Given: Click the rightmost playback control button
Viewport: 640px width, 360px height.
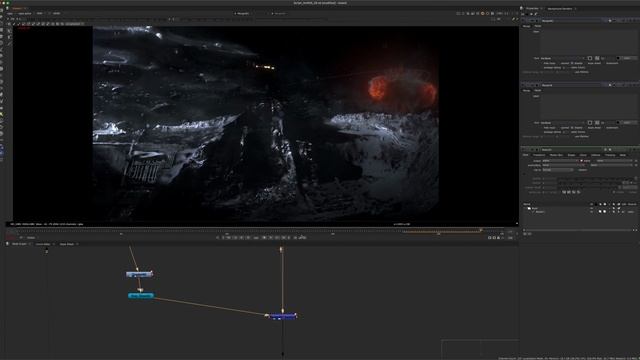Looking at the screenshot, I should [x=302, y=238].
